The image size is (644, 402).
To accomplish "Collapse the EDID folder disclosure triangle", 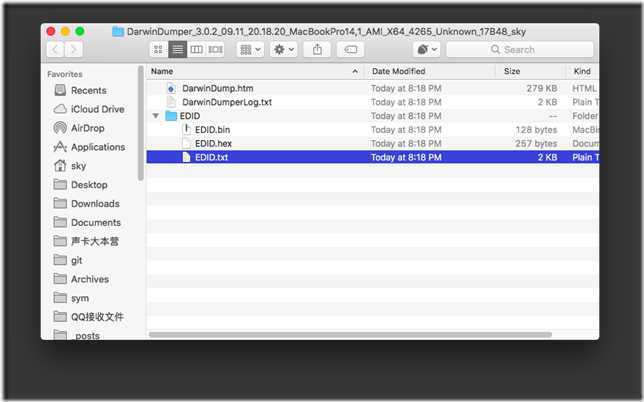I will (x=156, y=116).
